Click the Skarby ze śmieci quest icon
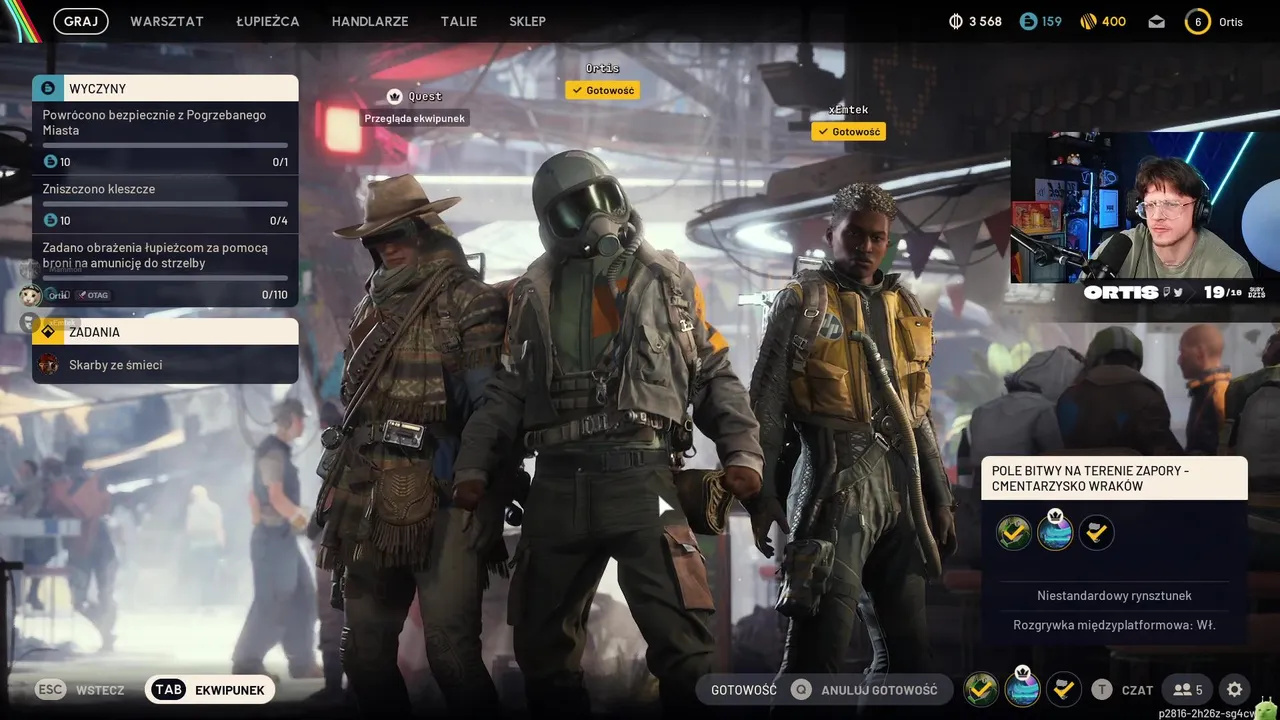Image resolution: width=1280 pixels, height=720 pixels. [48, 365]
